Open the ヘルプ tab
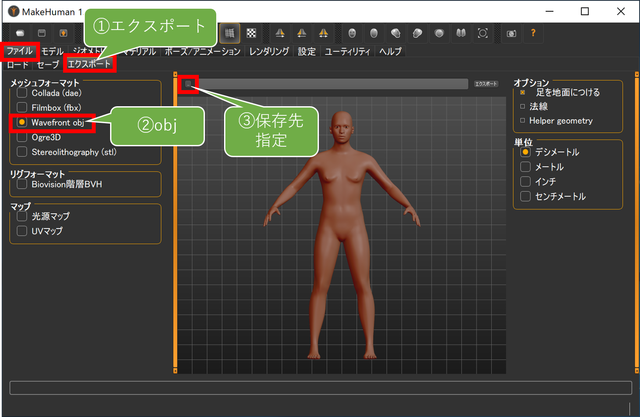The height and width of the screenshot is (417, 640). coord(390,51)
